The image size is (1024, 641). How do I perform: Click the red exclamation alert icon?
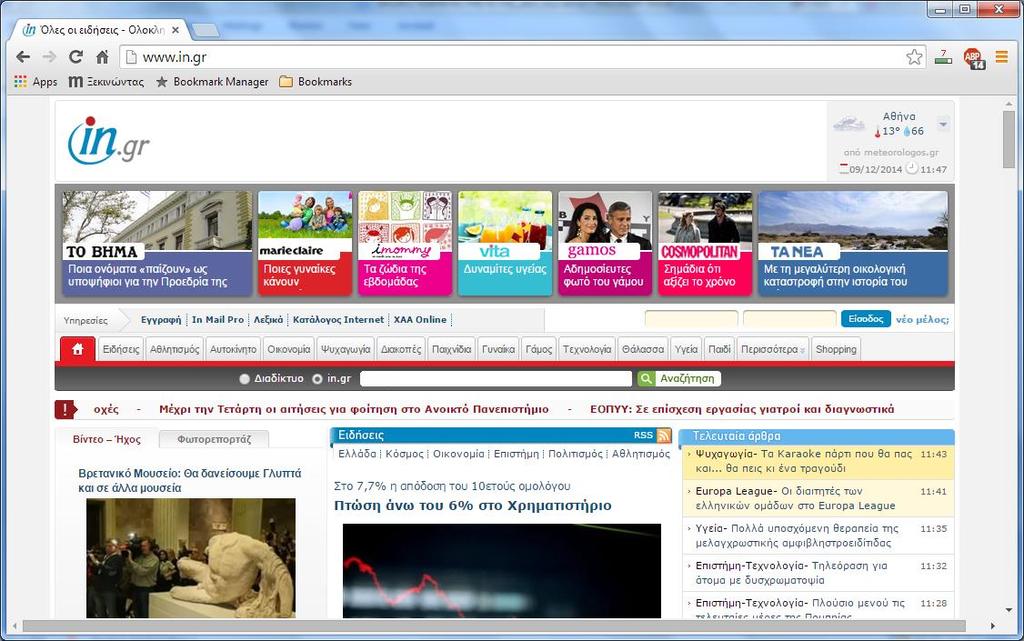click(65, 409)
